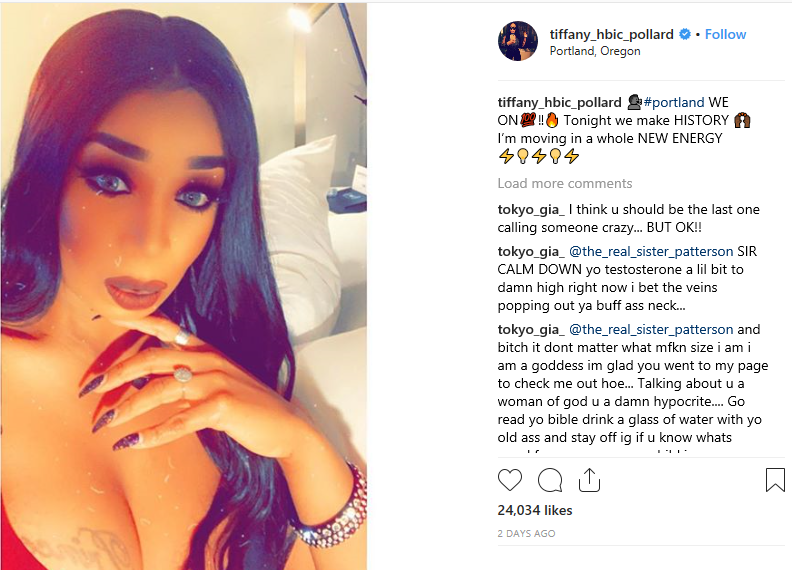Open tokyo_gia_ username in the goddess comment
Image resolution: width=792 pixels, height=570 pixels.
coord(531,329)
